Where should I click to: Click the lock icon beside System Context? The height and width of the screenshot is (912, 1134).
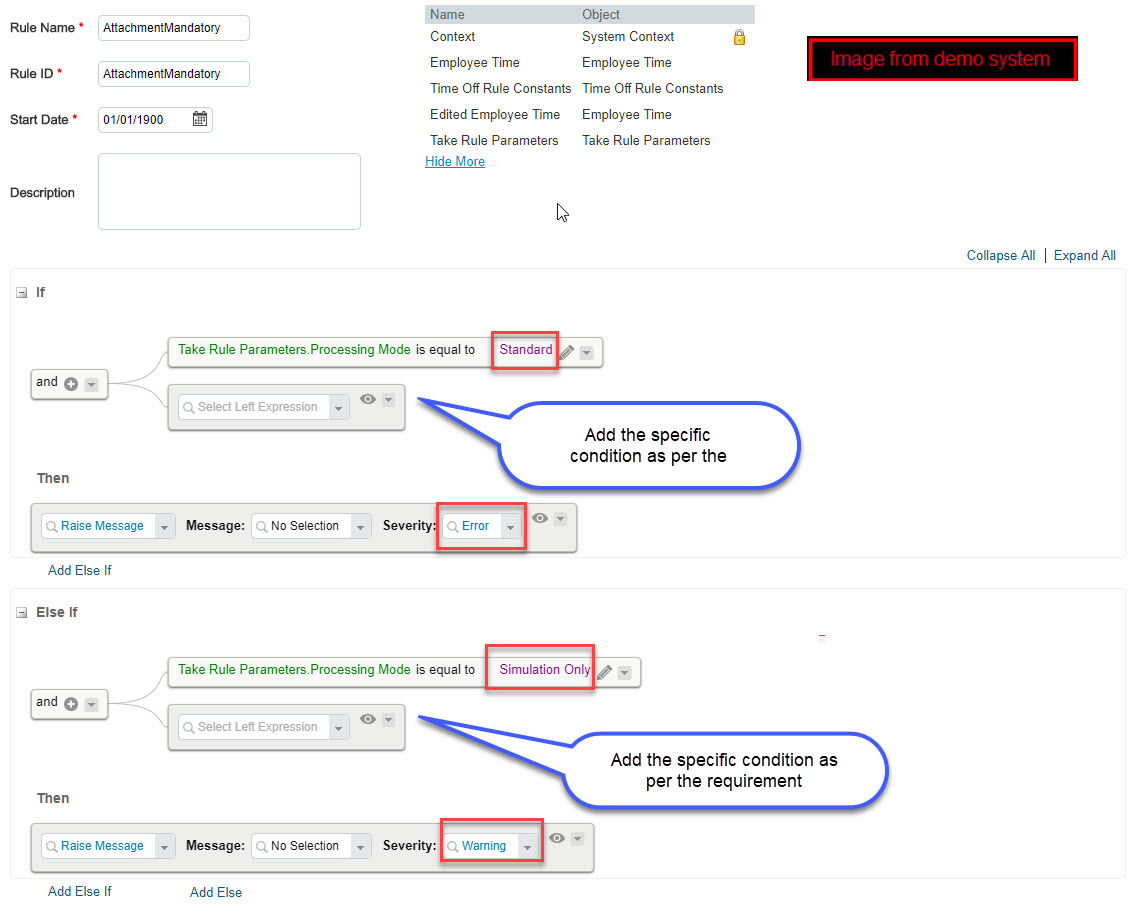[739, 37]
